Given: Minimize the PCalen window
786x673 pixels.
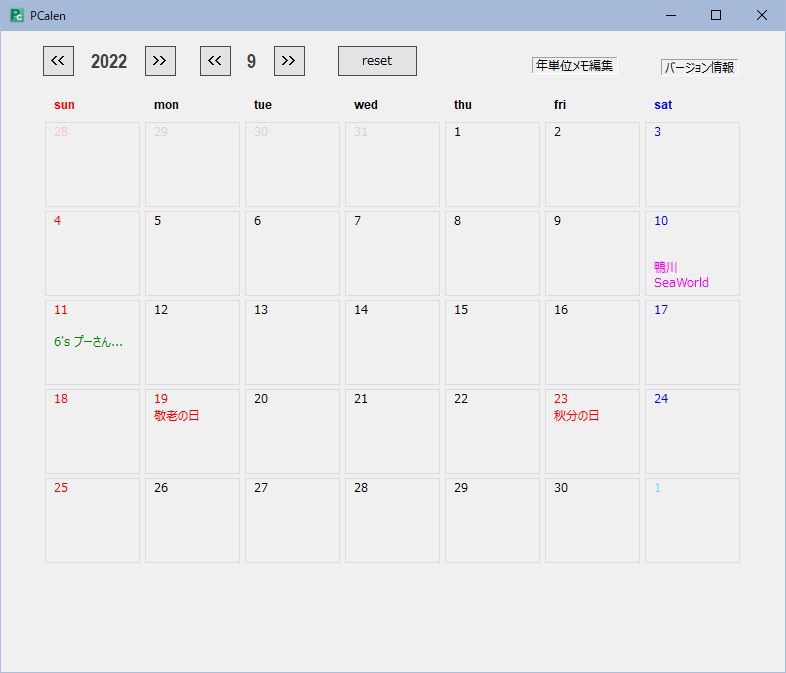Looking at the screenshot, I should tap(671, 16).
